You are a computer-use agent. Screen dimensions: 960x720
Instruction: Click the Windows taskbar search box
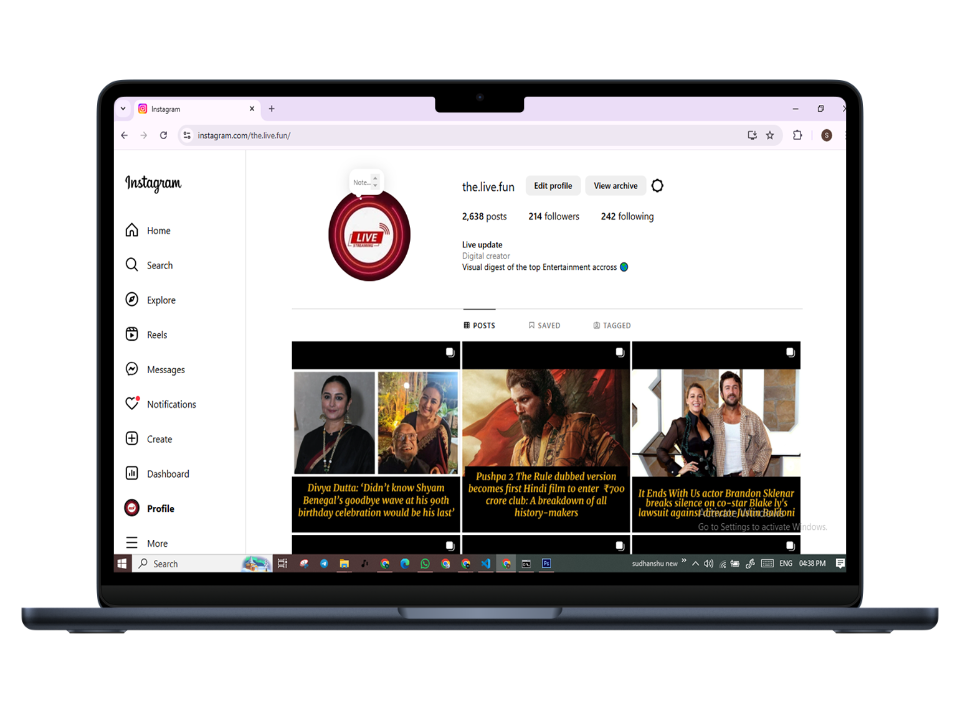pos(190,564)
